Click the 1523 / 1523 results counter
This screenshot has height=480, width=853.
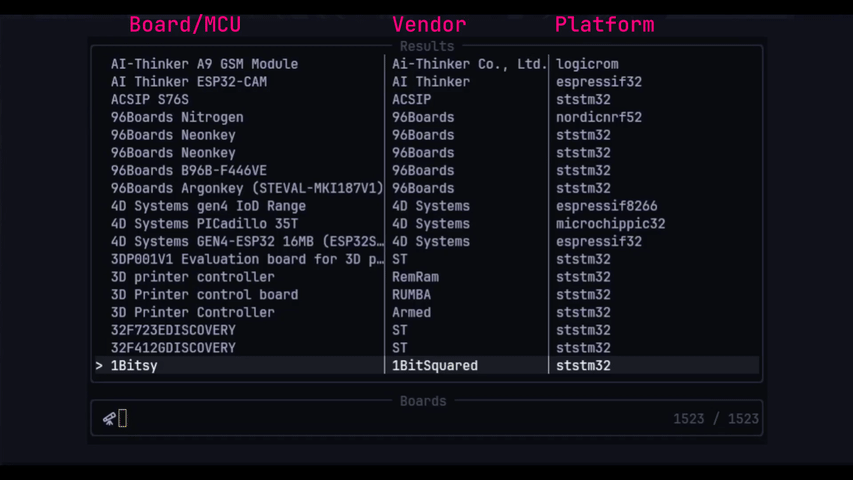coord(716,419)
